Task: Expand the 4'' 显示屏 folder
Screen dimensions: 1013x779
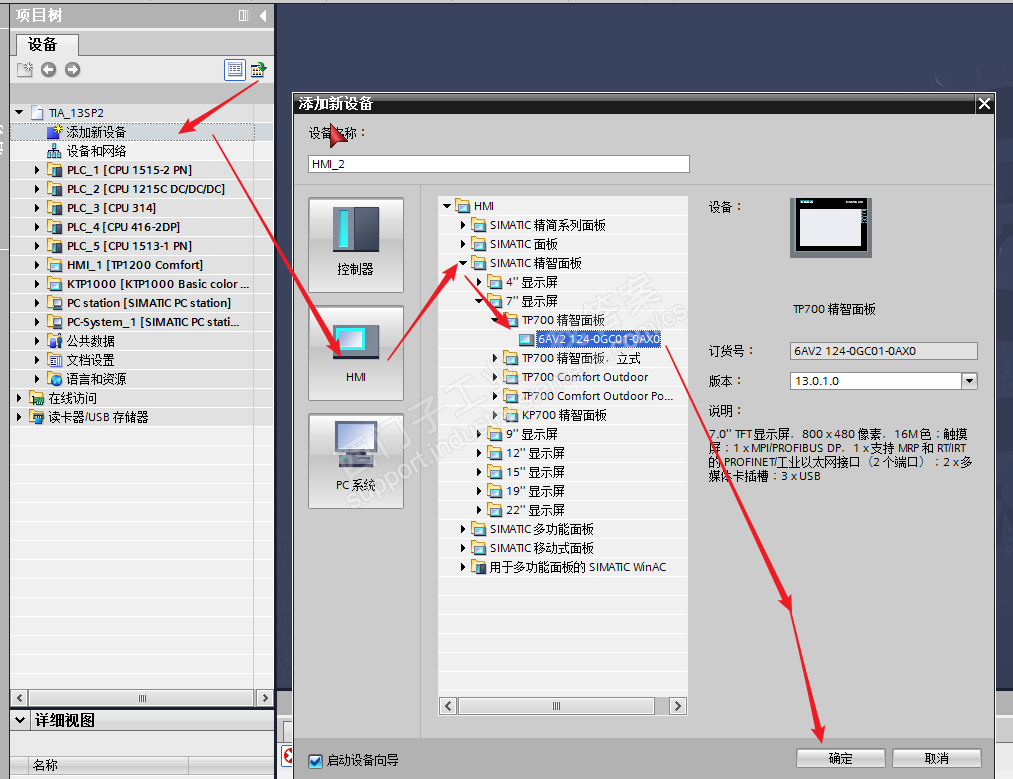Action: 479,282
